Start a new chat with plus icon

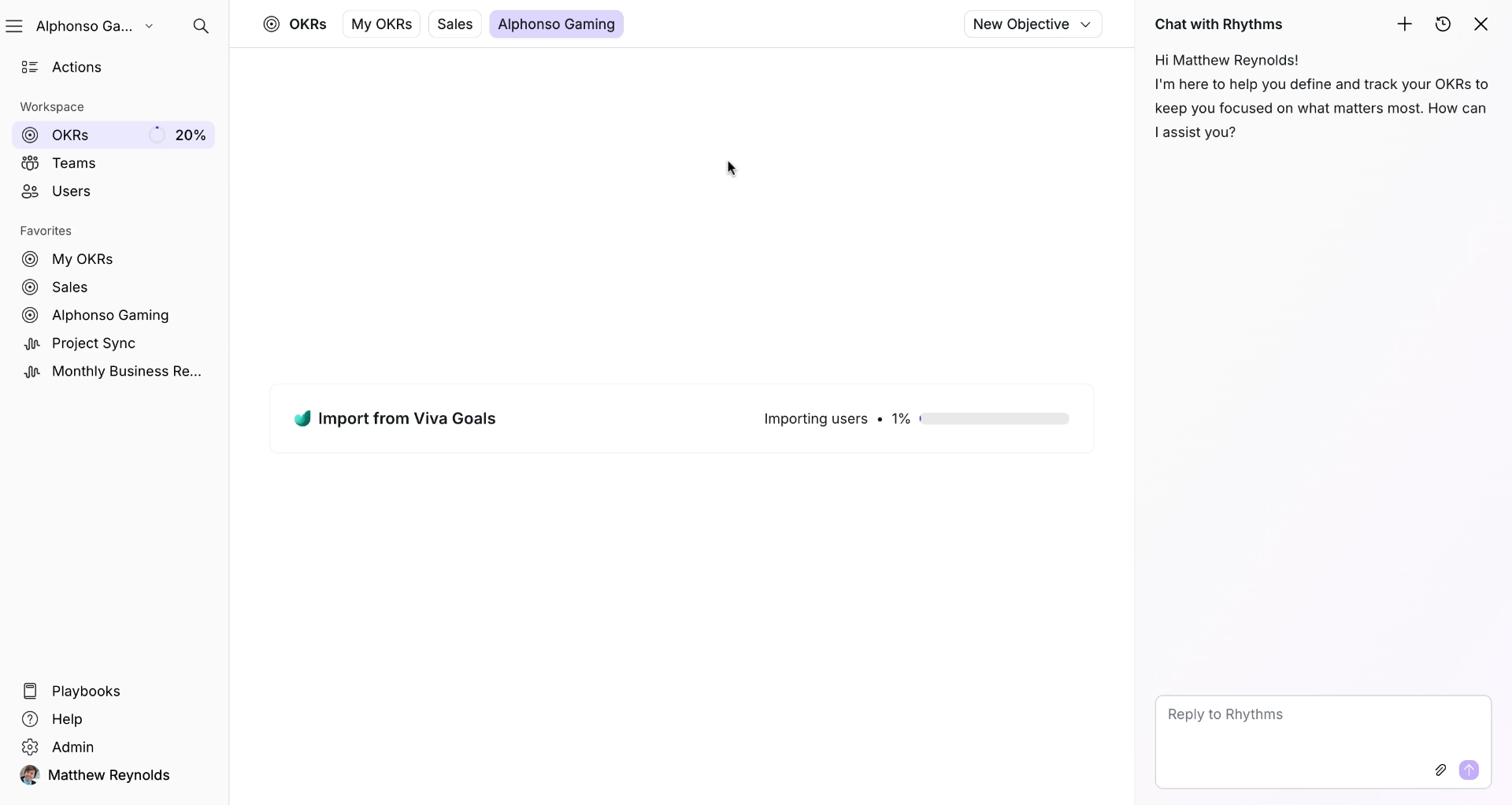(1405, 24)
